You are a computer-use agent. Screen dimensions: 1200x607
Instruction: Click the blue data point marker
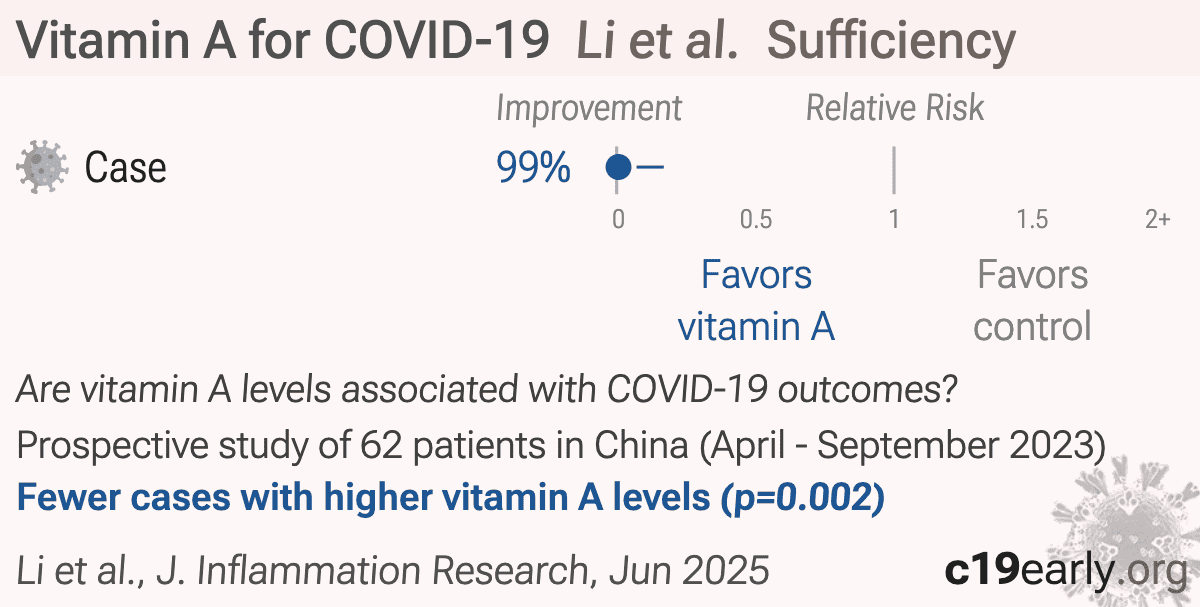[619, 167]
